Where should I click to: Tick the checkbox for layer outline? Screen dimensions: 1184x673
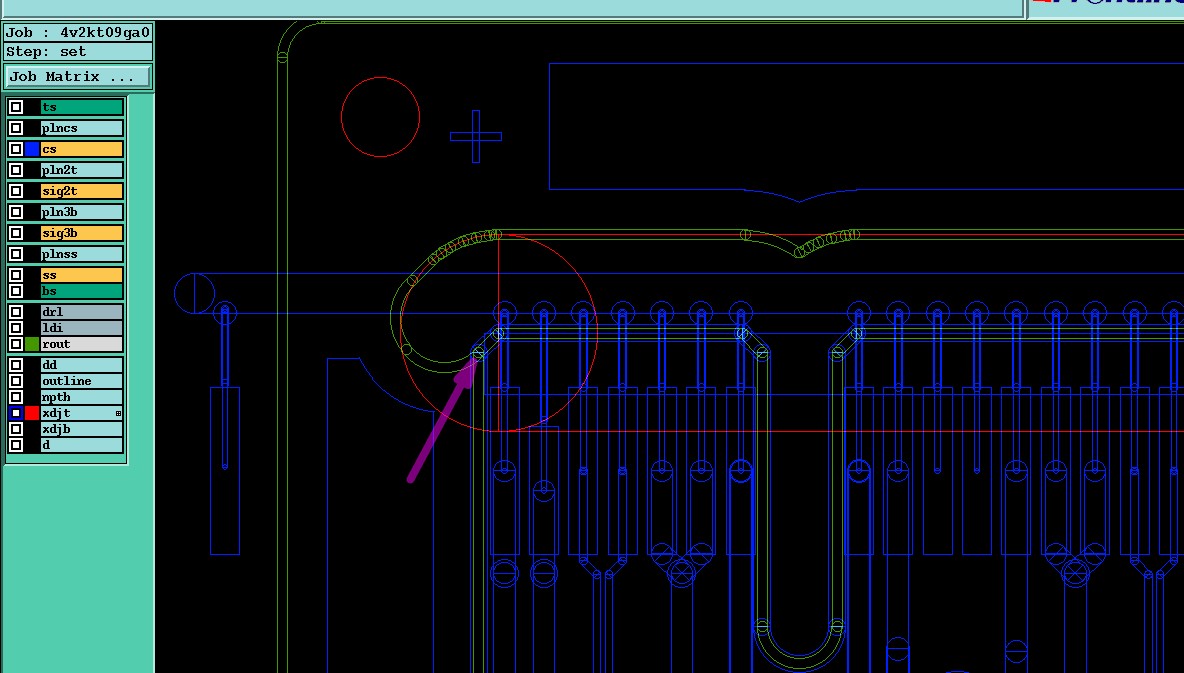16,381
